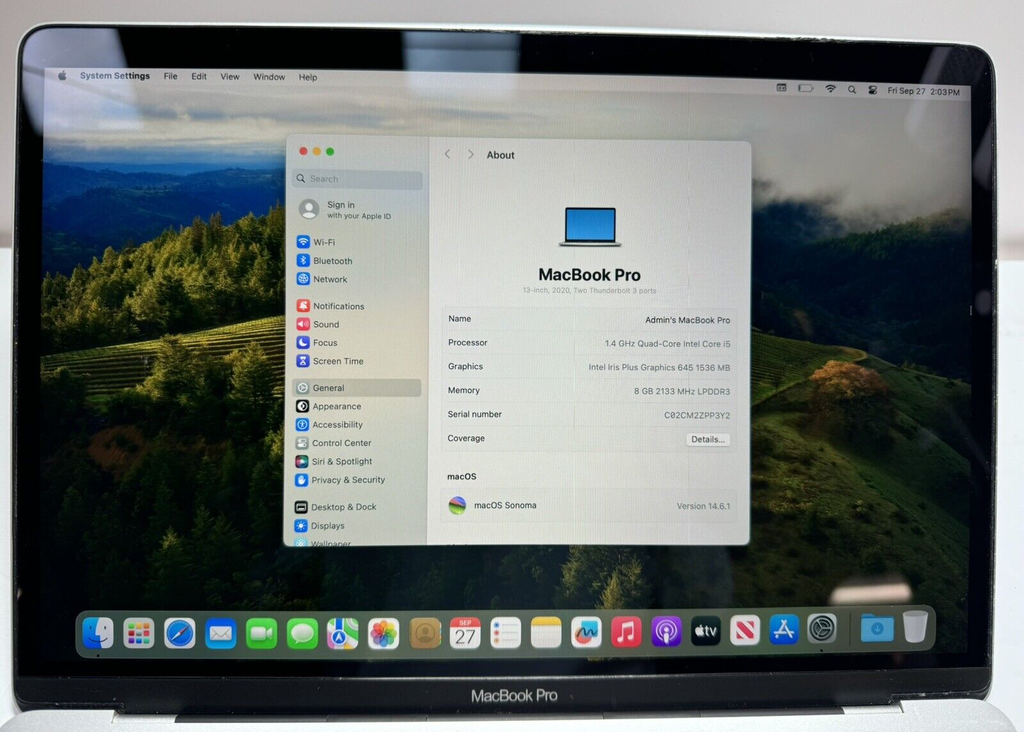Click Sign in with your Apple ID
The image size is (1024, 732).
pos(346,210)
